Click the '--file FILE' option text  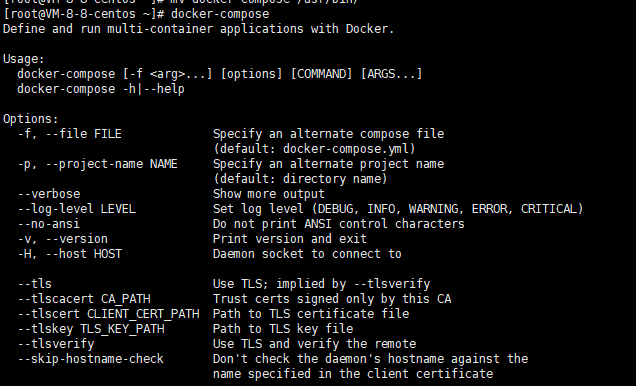[x=83, y=134]
